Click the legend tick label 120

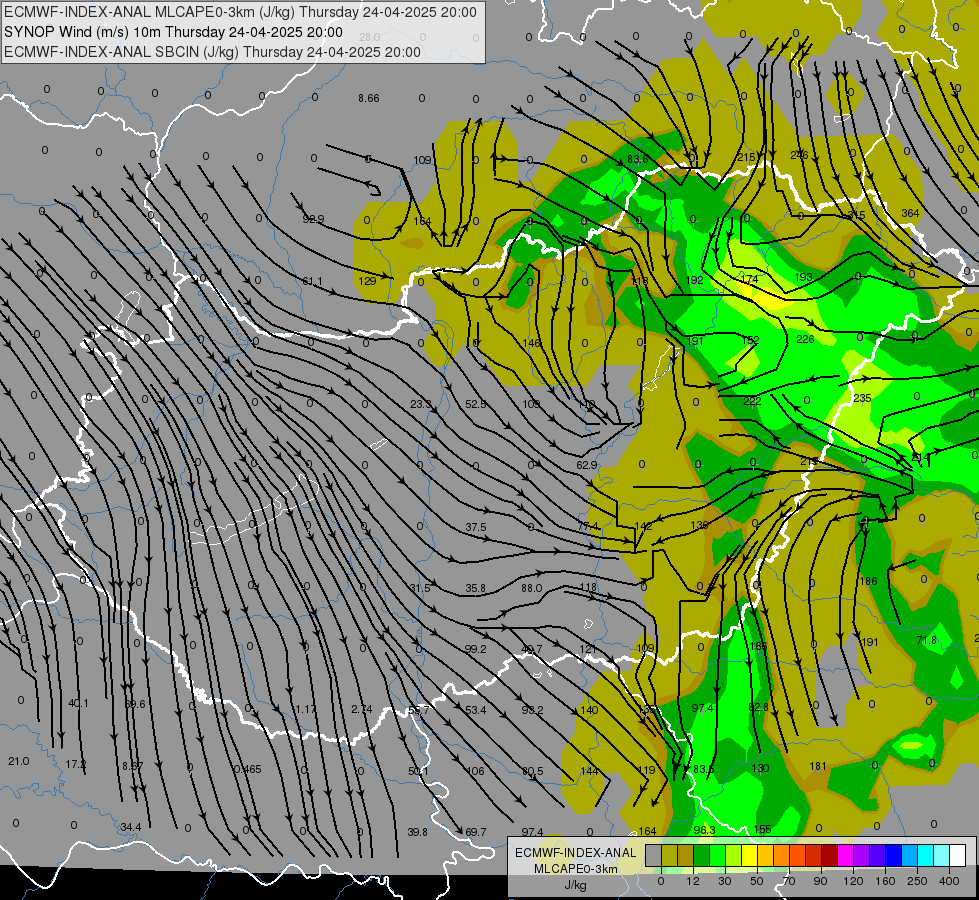click(853, 881)
